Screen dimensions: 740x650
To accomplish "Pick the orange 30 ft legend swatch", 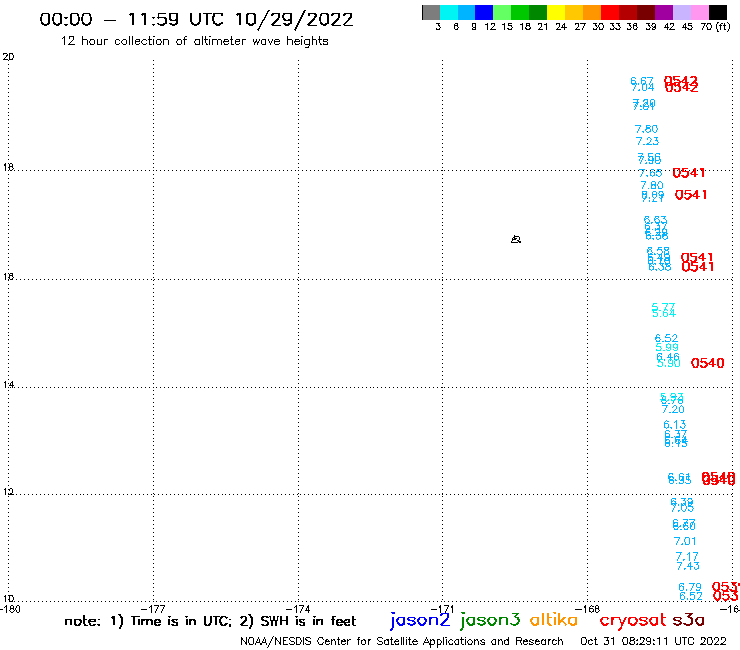I will [592, 12].
